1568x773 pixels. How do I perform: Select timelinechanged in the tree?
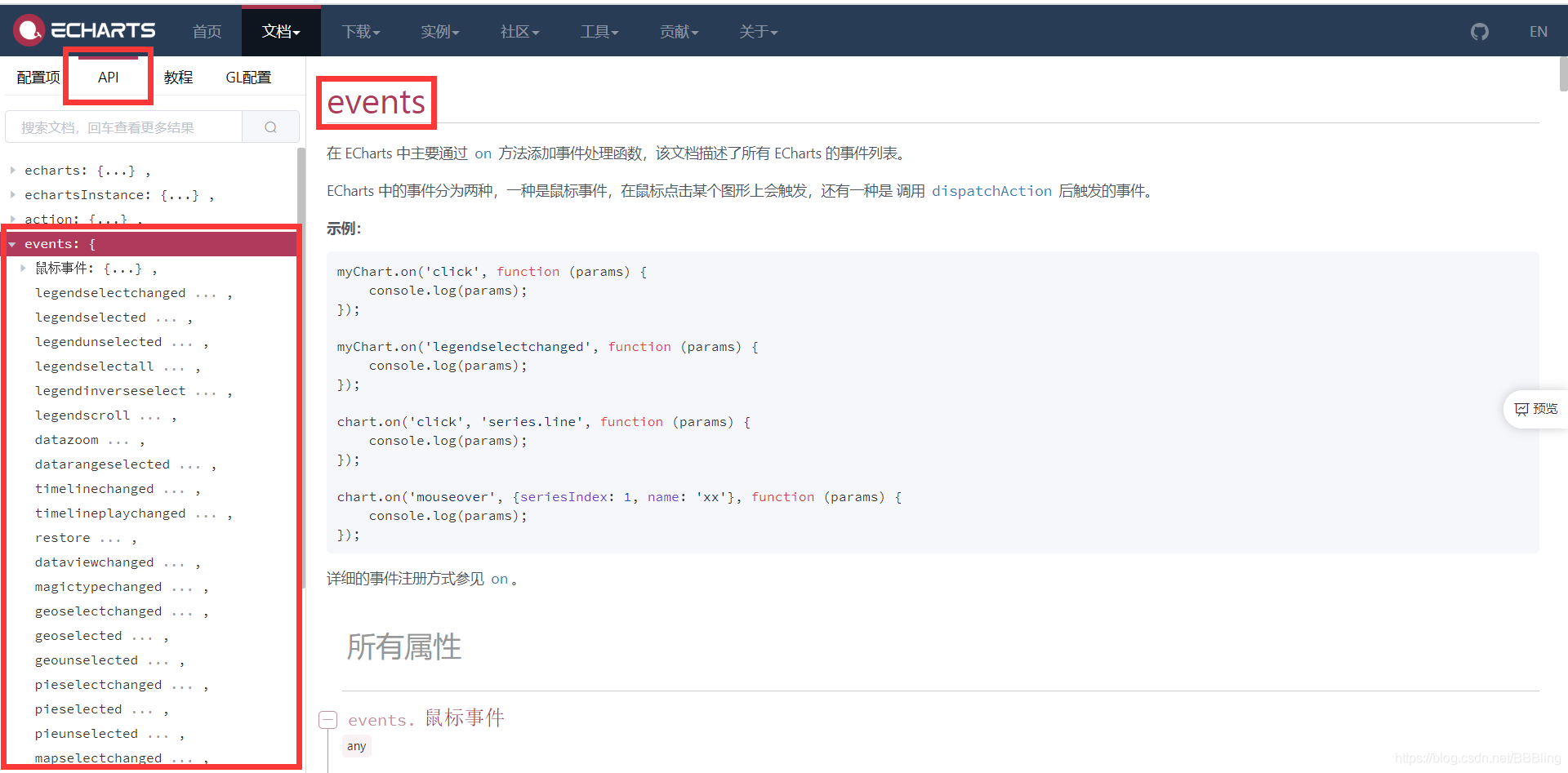coord(94,489)
